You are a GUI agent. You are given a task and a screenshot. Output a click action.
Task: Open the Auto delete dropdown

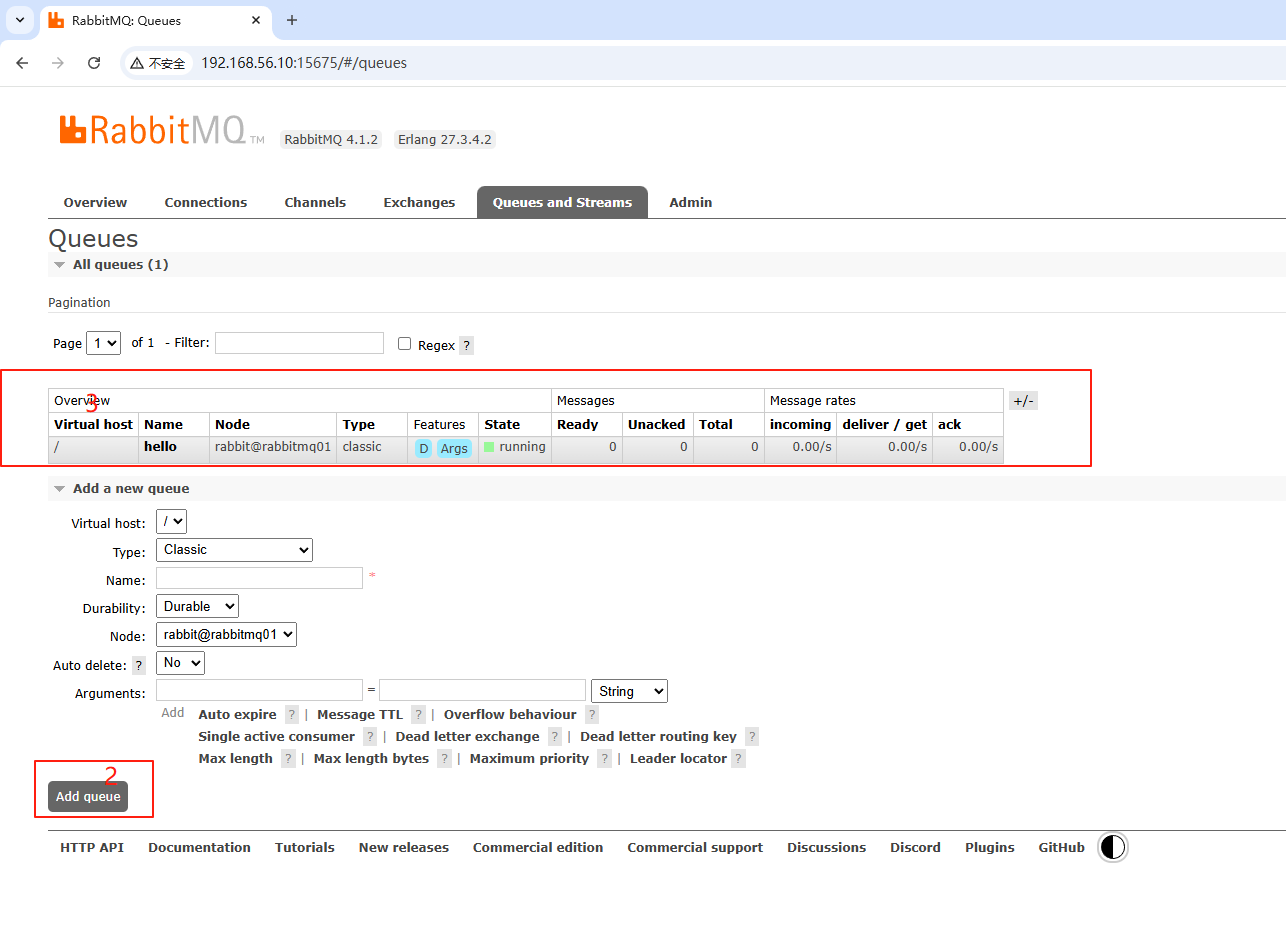[x=180, y=663]
